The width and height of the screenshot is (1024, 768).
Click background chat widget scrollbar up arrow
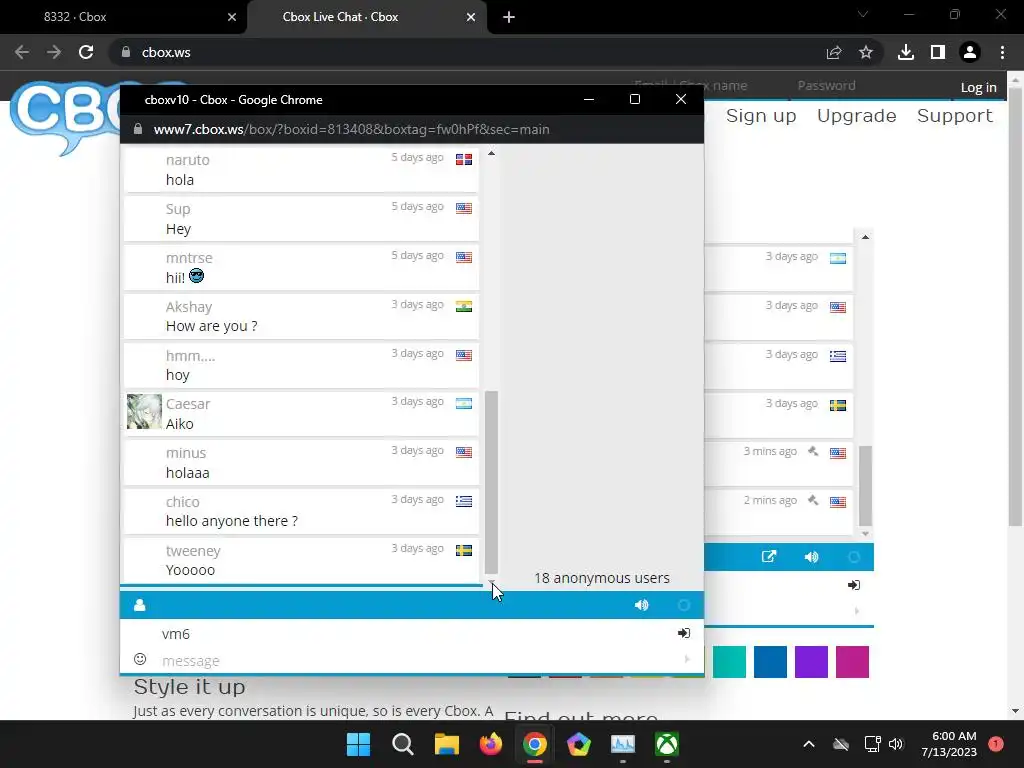click(x=865, y=237)
